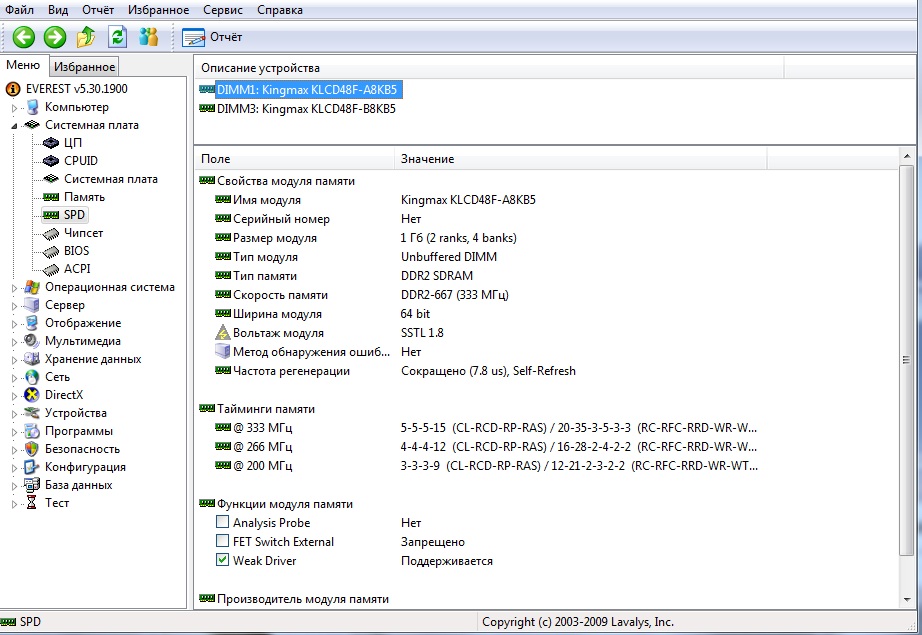
Task: Open the Отчёт report toolbar button
Action: (x=212, y=37)
